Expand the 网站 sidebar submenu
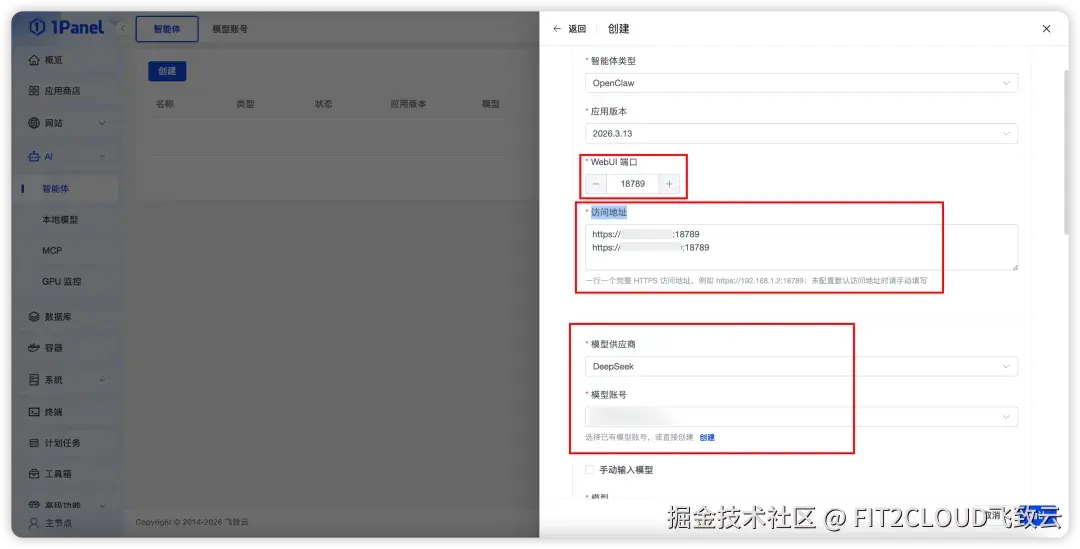The width and height of the screenshot is (1080, 549). (x=102, y=123)
